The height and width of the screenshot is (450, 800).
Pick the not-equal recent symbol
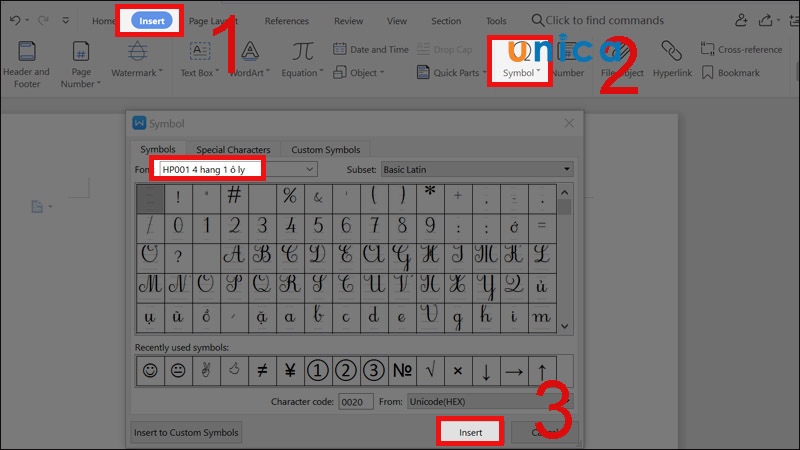[x=262, y=370]
